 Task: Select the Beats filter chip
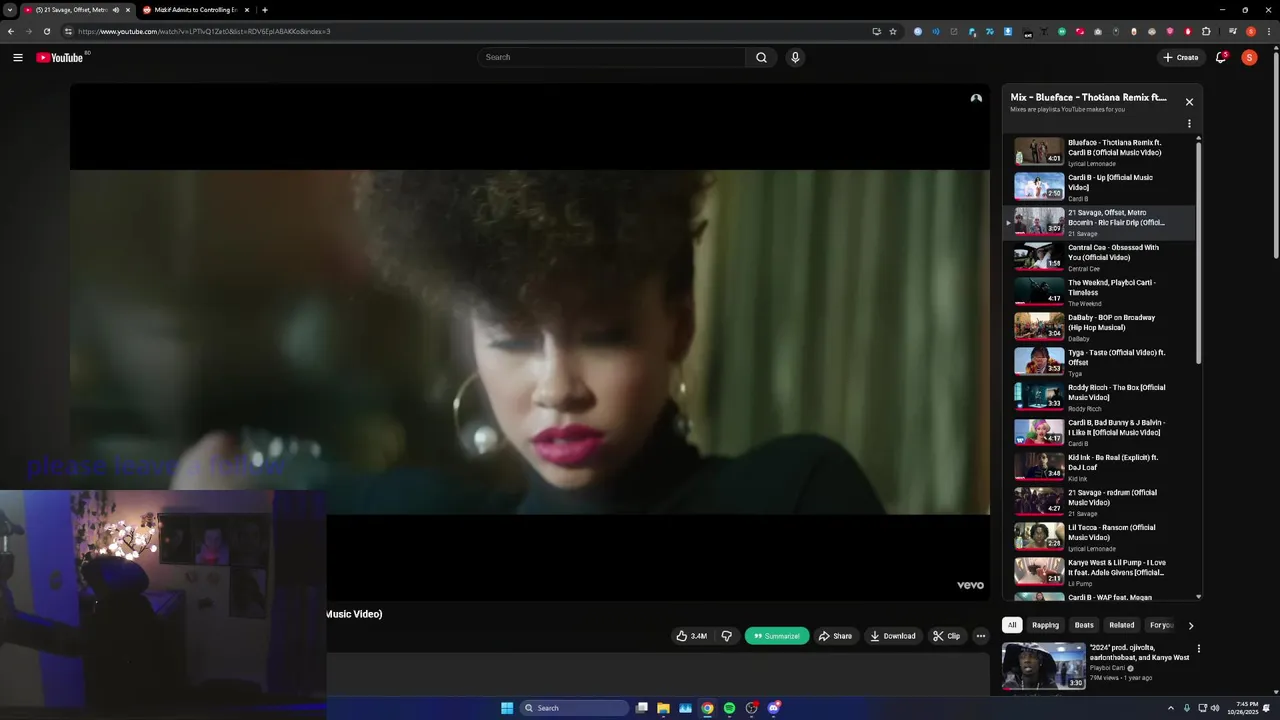click(x=1084, y=625)
